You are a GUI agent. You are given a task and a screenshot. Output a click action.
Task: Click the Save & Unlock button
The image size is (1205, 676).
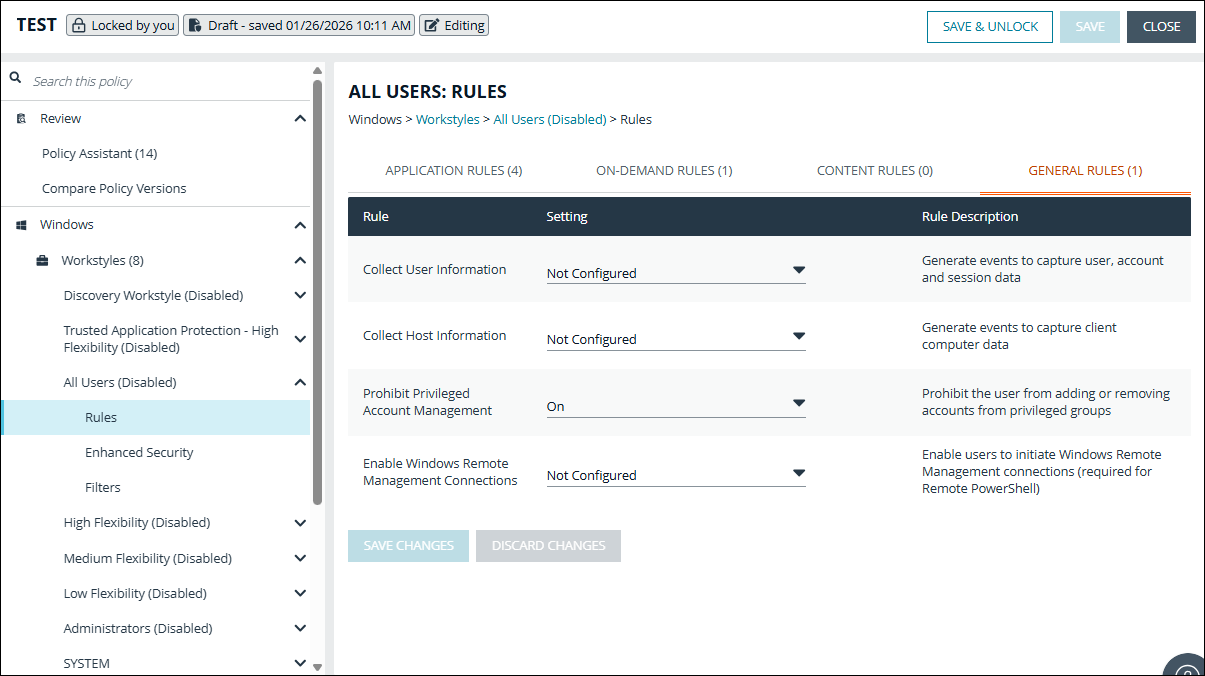pos(989,26)
